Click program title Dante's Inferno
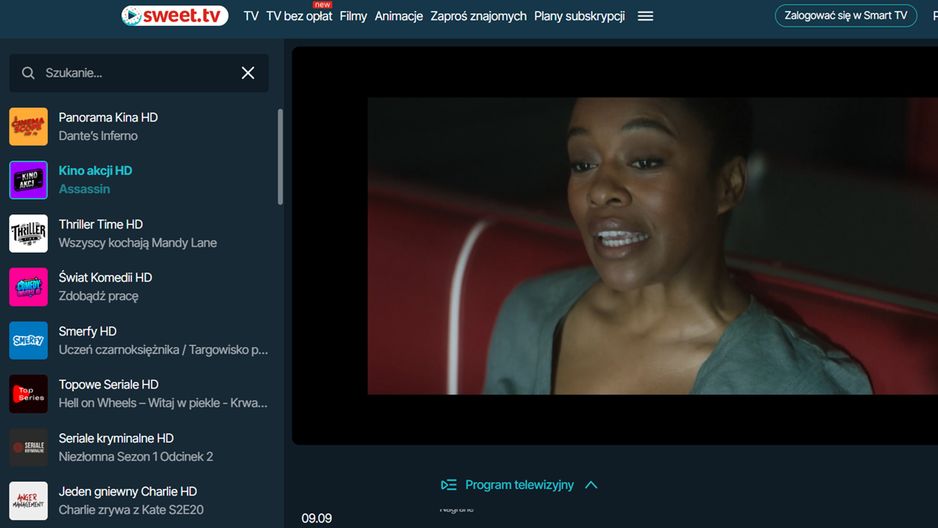The height and width of the screenshot is (528, 938). (98, 136)
